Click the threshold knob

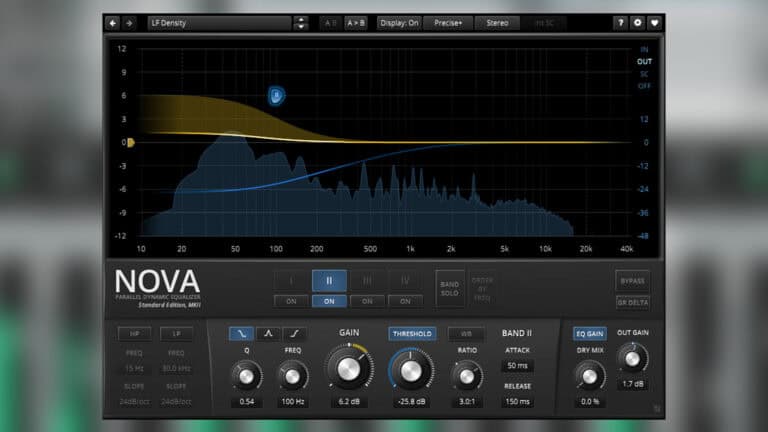point(411,371)
